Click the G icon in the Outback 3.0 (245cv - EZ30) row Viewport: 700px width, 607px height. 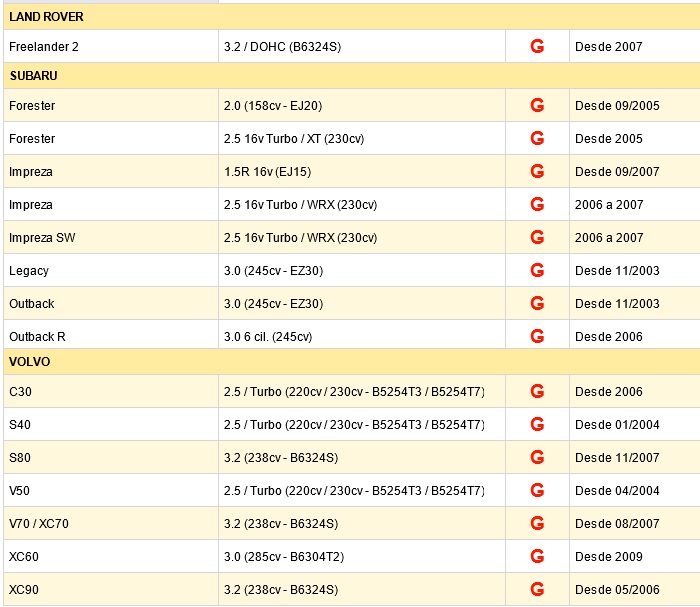pyautogui.click(x=537, y=304)
